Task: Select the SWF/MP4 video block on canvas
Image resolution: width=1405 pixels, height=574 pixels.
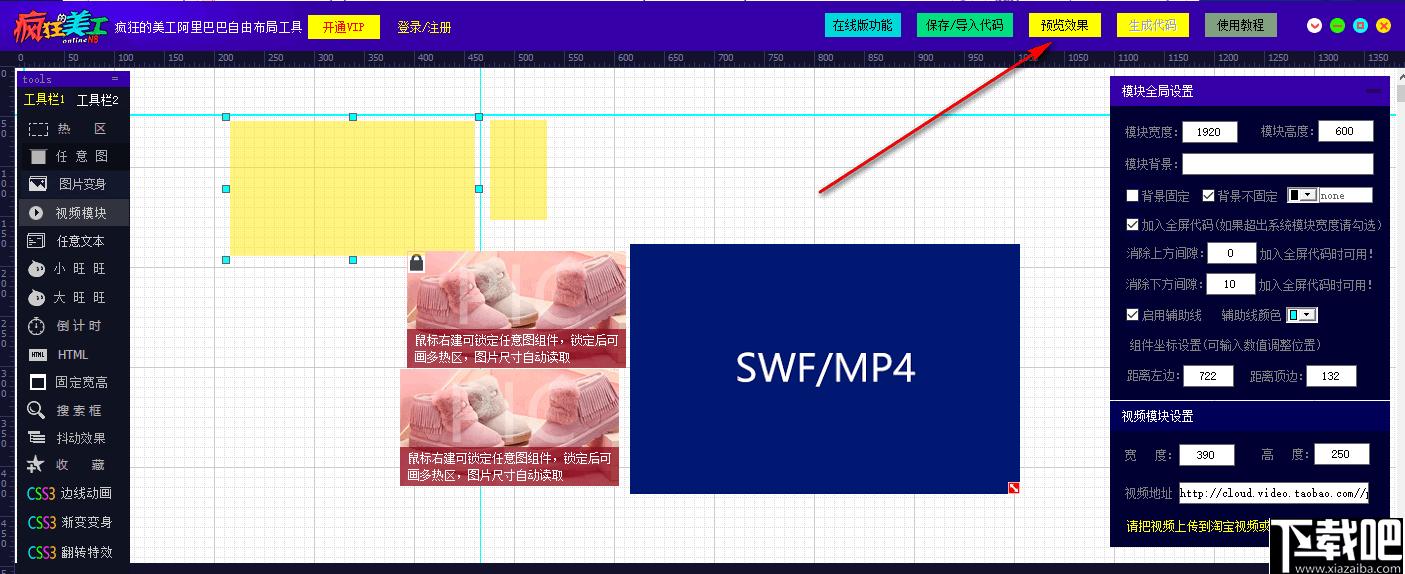Action: [825, 368]
